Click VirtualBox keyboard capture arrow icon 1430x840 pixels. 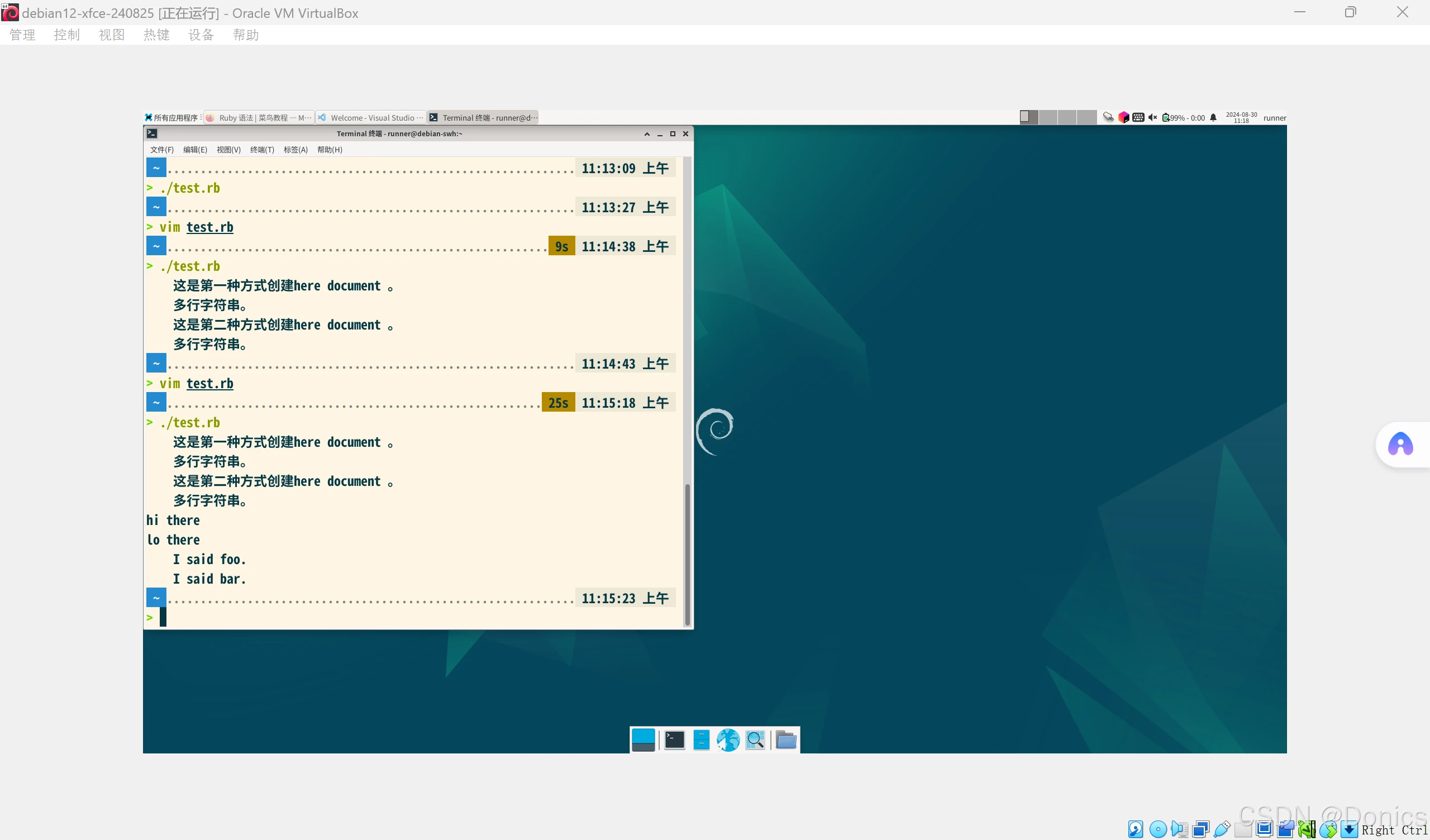pyautogui.click(x=1350, y=829)
